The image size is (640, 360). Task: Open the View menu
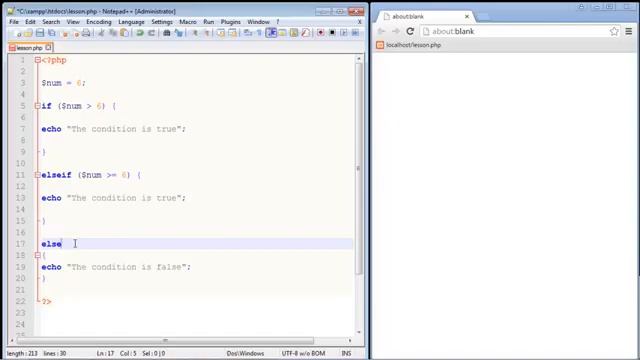click(73, 22)
